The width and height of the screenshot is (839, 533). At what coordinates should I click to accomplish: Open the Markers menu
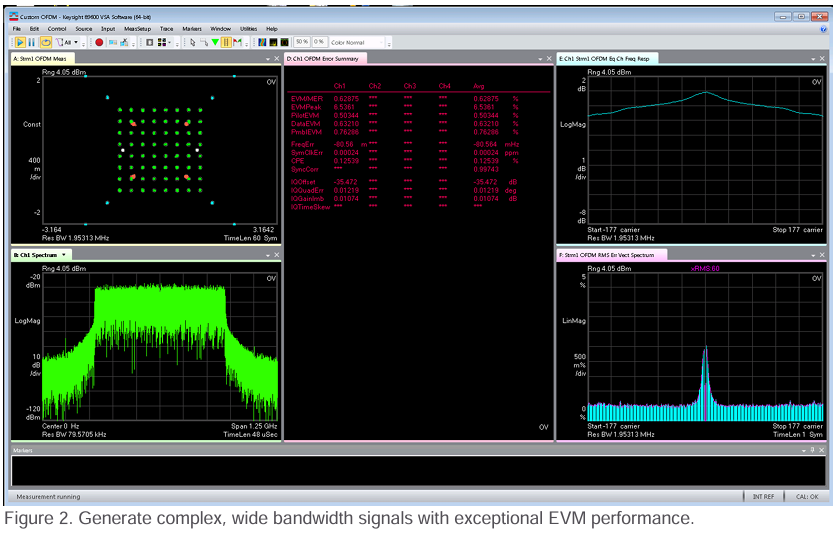pyautogui.click(x=192, y=29)
